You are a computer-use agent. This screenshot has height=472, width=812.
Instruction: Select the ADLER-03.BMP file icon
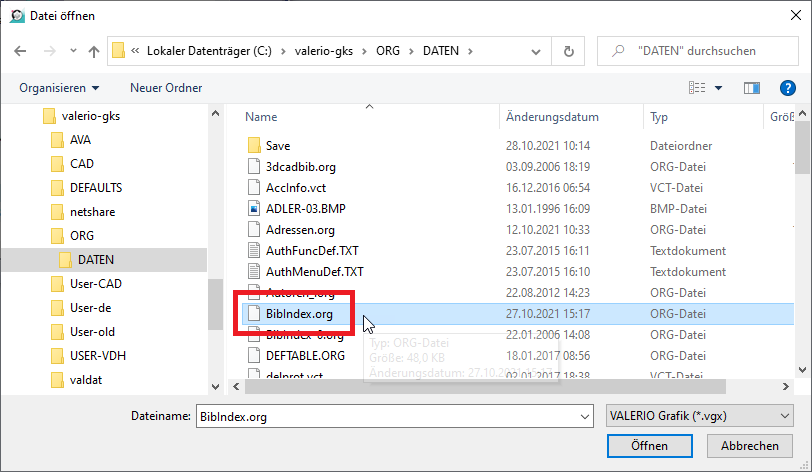254,208
